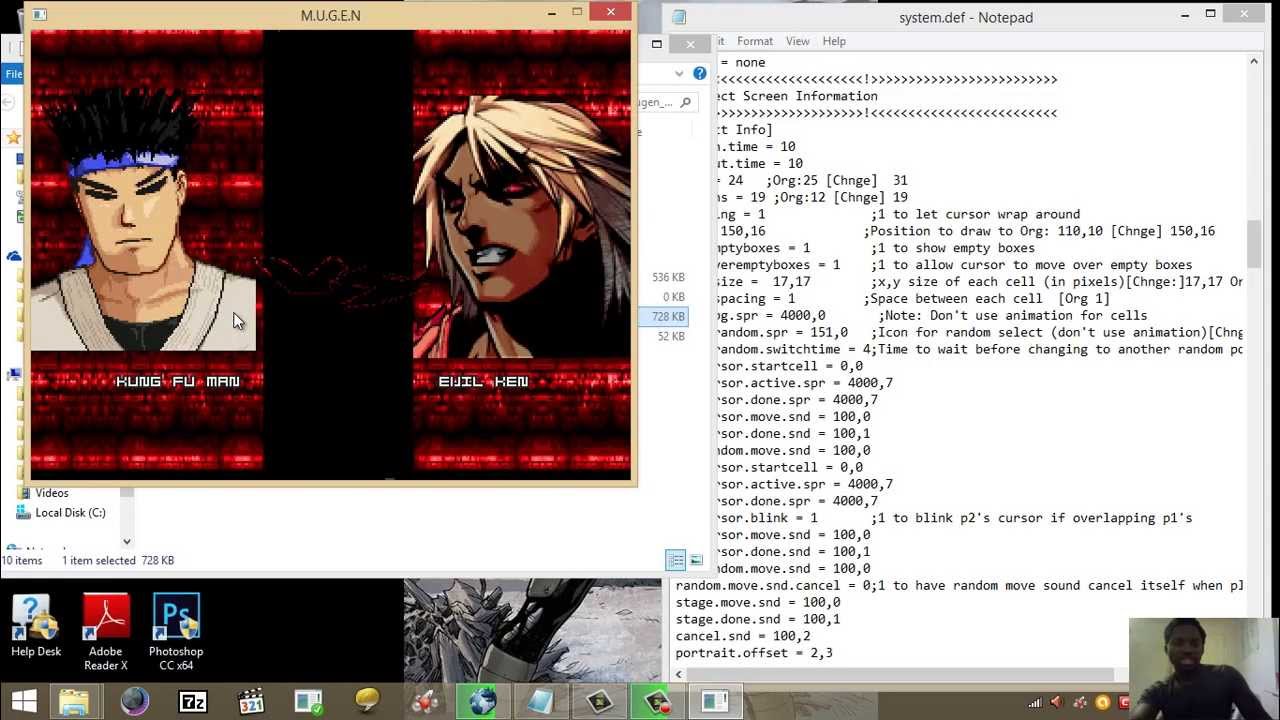The image size is (1280, 720).
Task: Click '1 item selected 728 KB' status text
Action: 118,560
